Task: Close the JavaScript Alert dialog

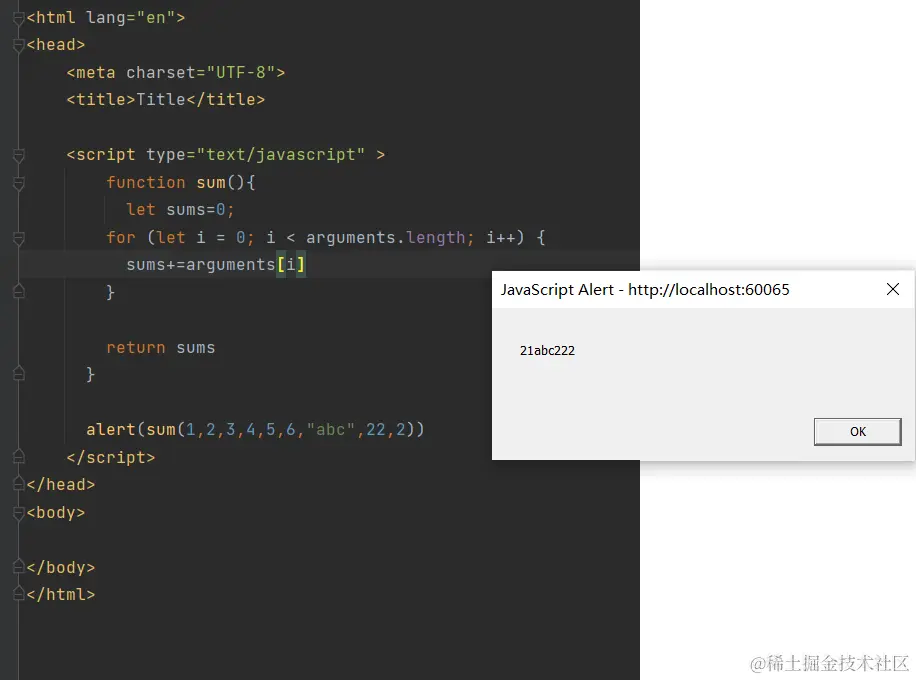Action: [x=892, y=289]
